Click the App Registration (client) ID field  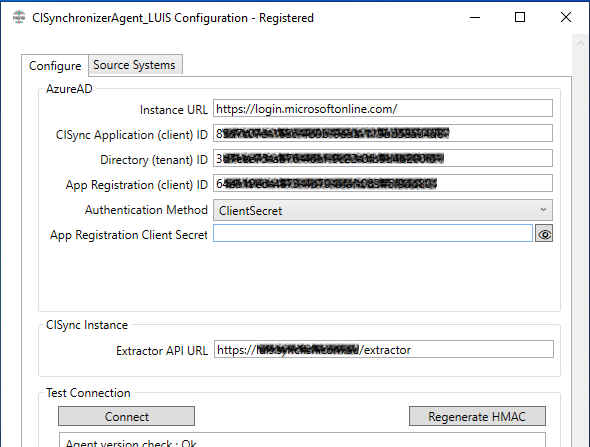click(383, 183)
